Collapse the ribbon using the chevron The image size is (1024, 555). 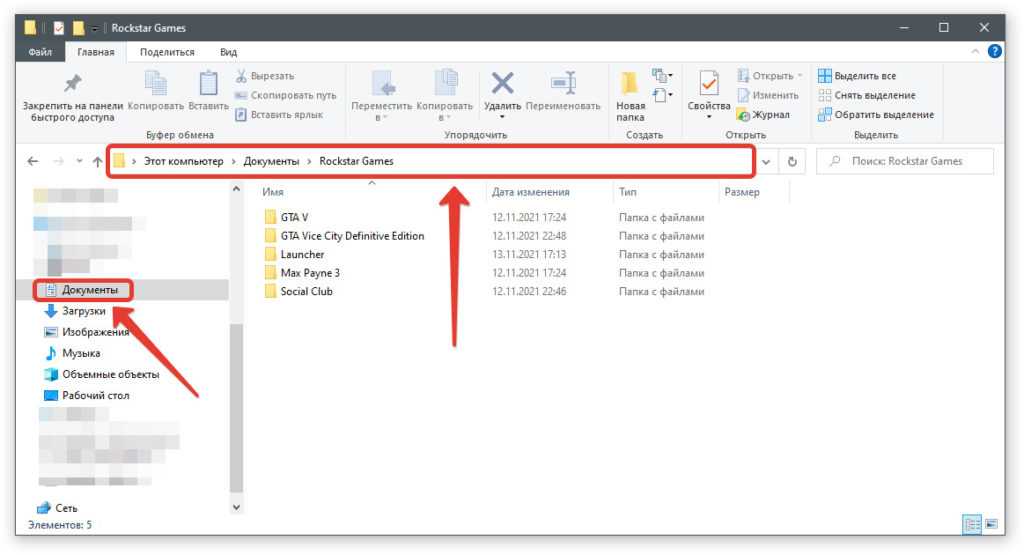pyautogui.click(x=976, y=52)
